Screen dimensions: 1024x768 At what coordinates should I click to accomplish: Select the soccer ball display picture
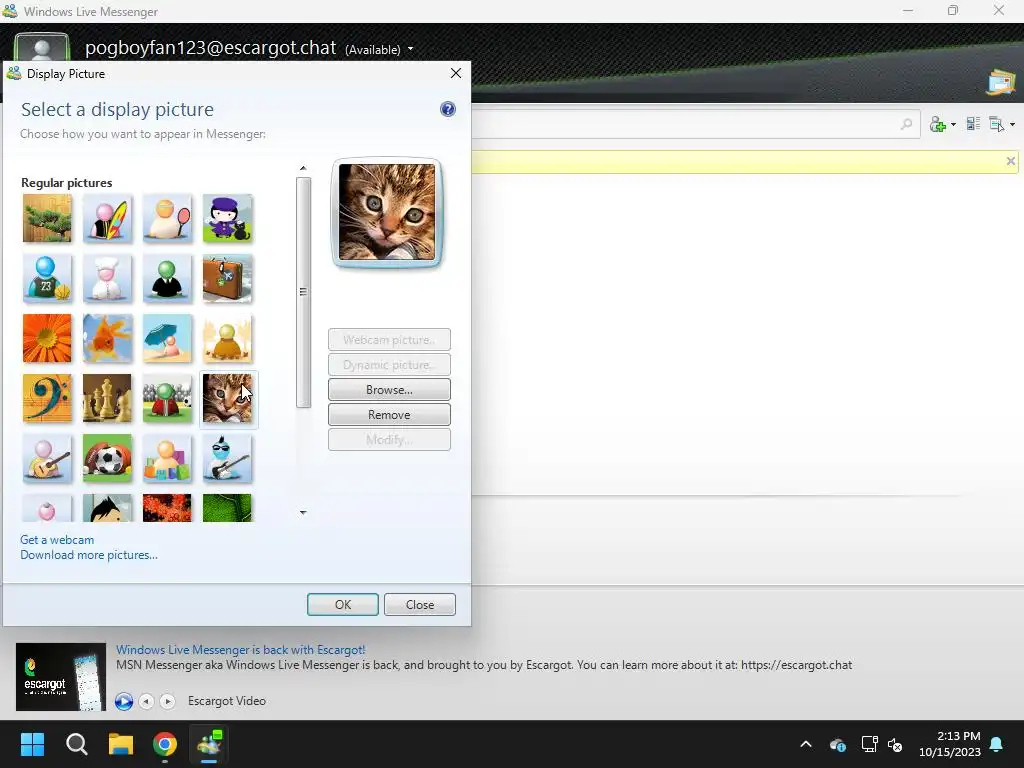pos(107,458)
